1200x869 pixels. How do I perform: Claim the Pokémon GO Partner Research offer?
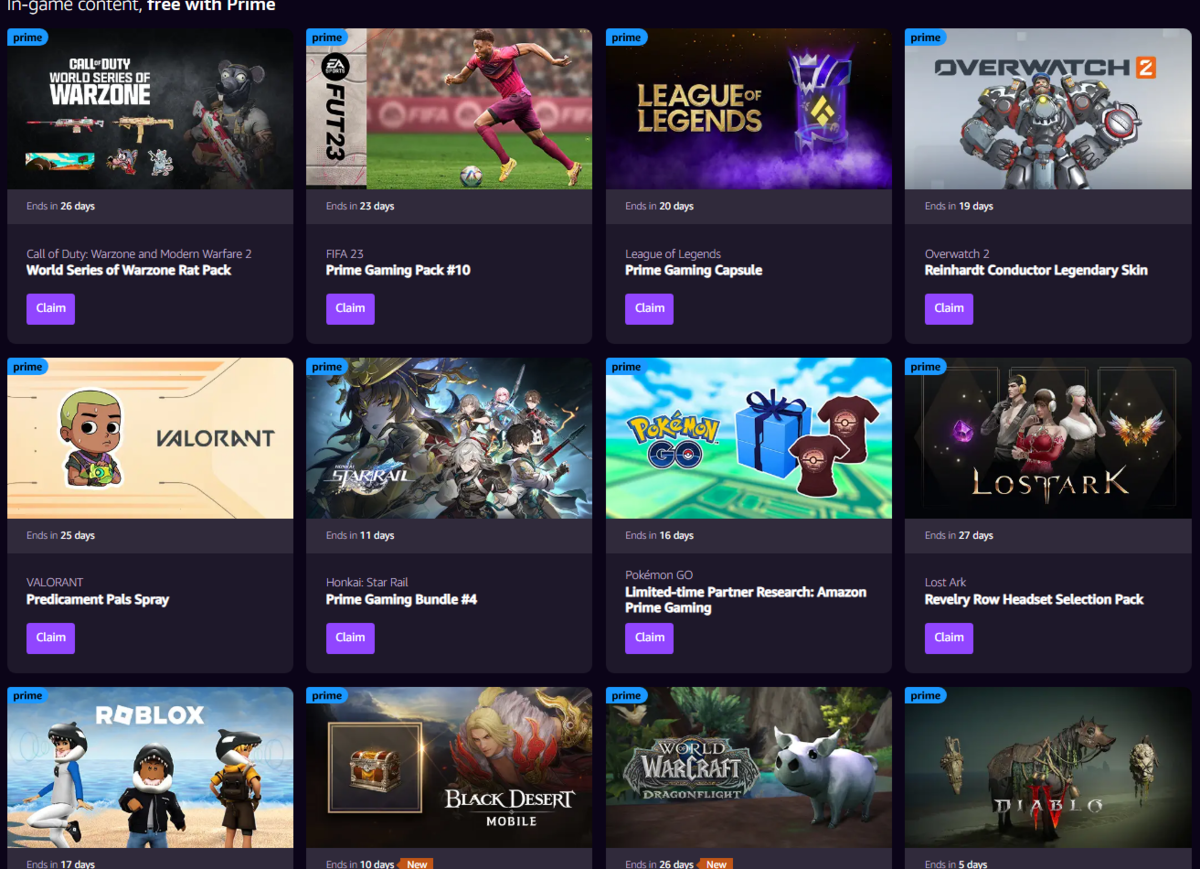coord(649,637)
